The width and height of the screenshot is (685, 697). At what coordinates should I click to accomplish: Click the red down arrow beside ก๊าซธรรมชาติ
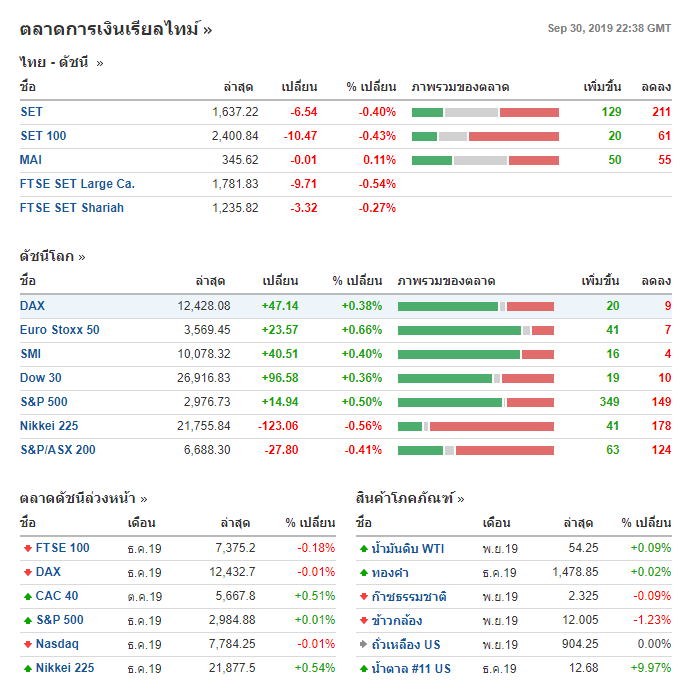point(363,596)
